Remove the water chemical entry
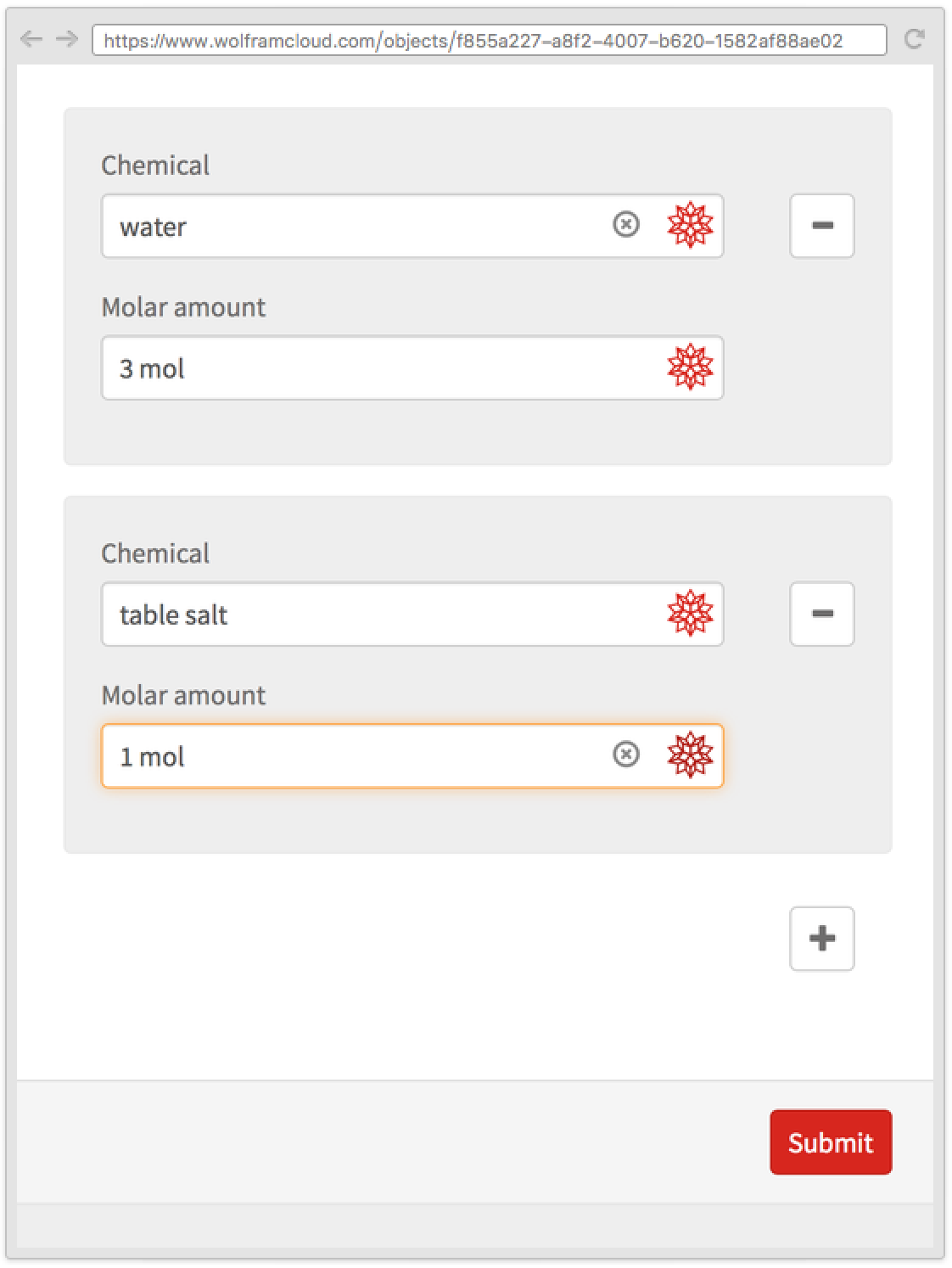Screen dimensions: 952x1268 [x=821, y=226]
